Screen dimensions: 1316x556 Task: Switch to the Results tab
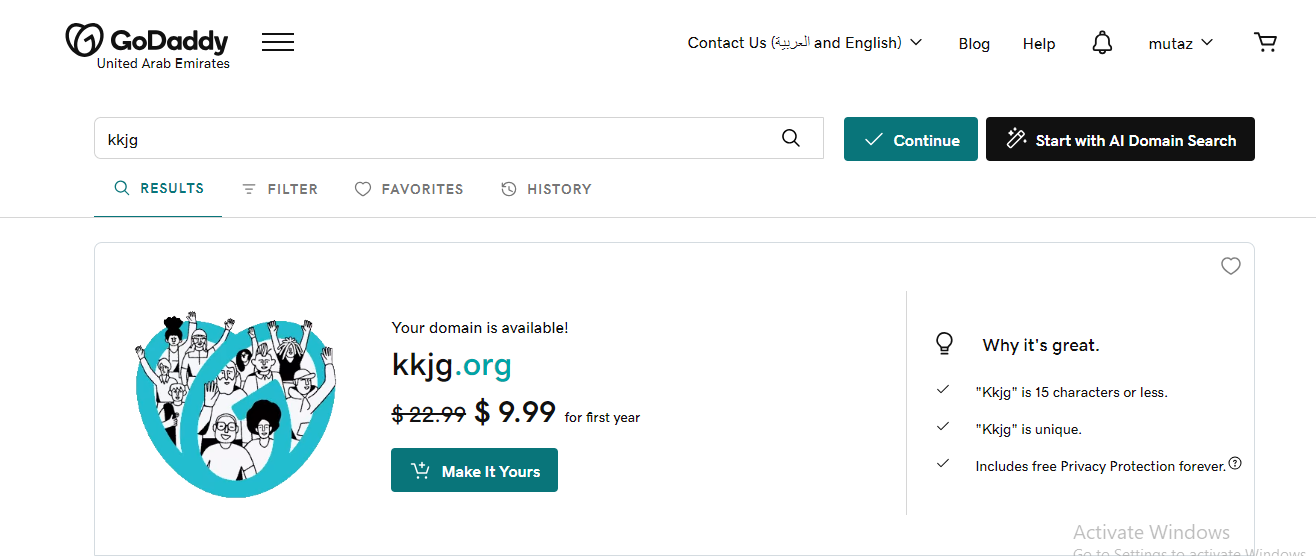tap(159, 188)
